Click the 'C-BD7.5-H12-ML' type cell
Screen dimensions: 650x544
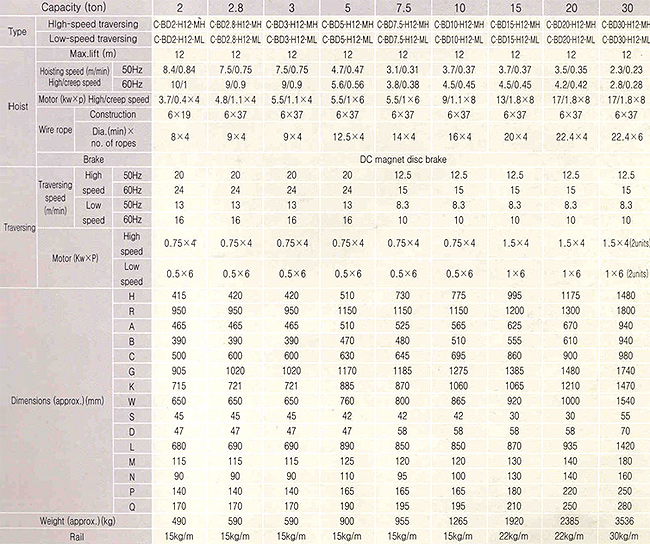tap(403, 40)
